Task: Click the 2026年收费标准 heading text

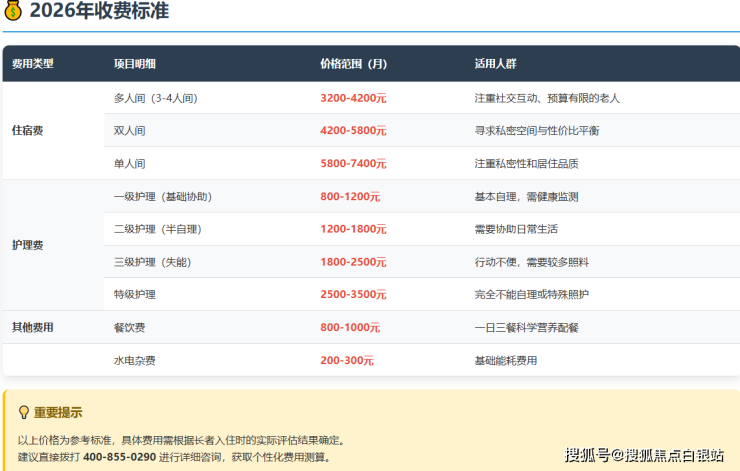Action: click(99, 12)
